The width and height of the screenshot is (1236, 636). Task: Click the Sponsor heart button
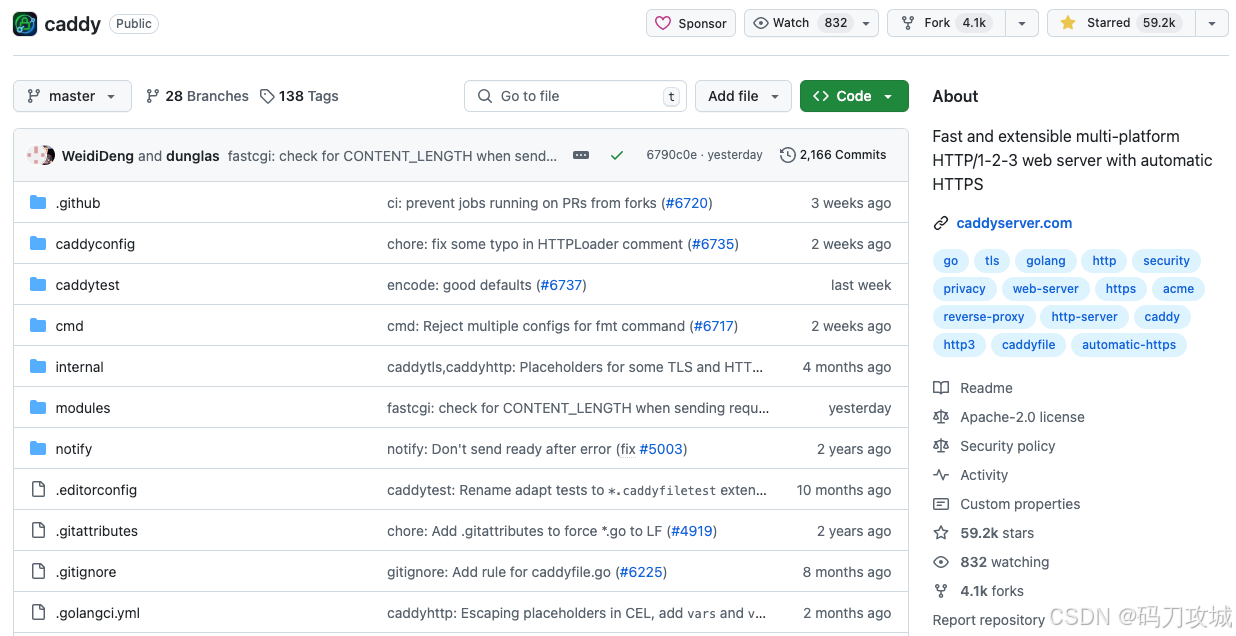point(691,23)
